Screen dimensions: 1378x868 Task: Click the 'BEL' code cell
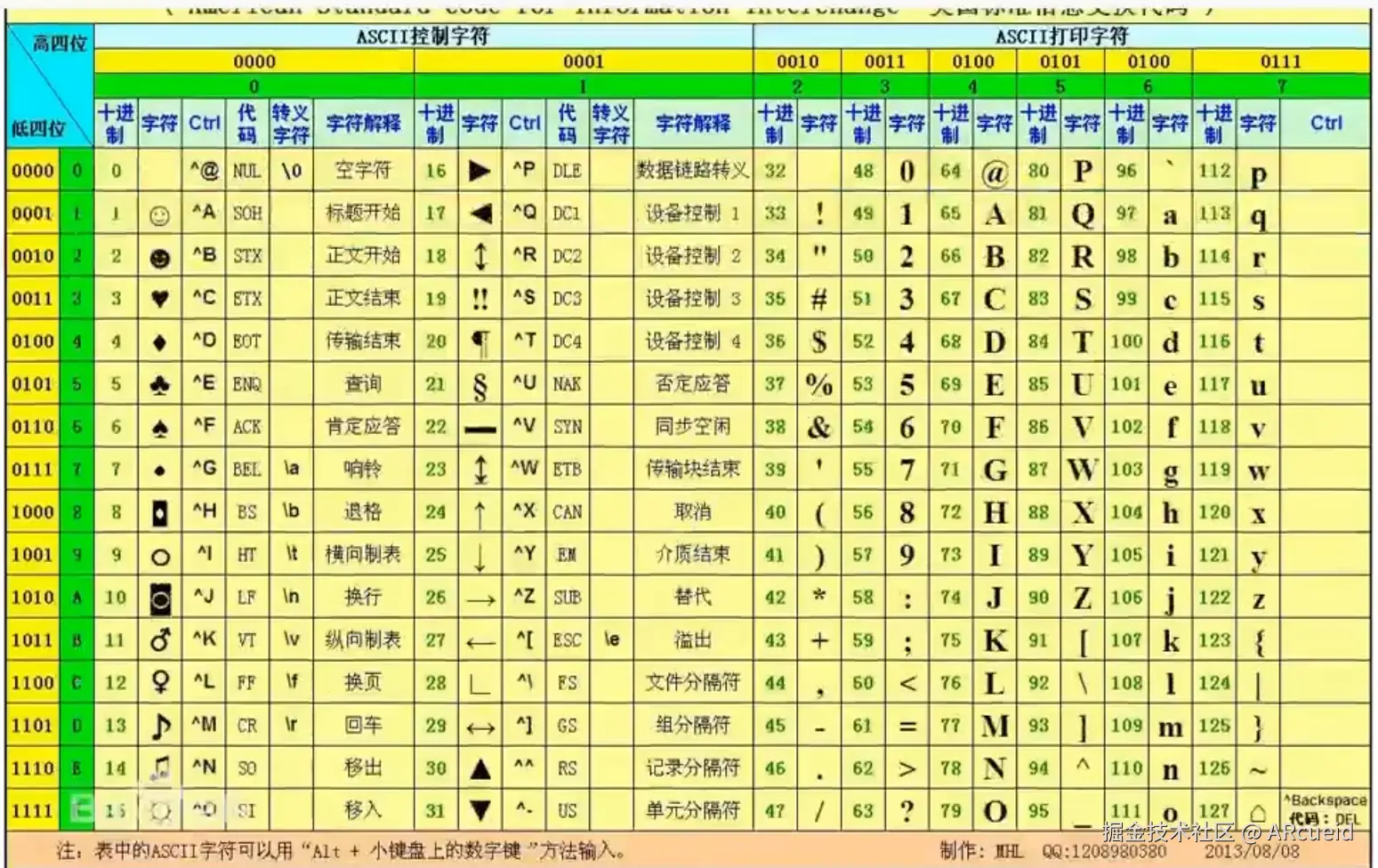(x=246, y=470)
